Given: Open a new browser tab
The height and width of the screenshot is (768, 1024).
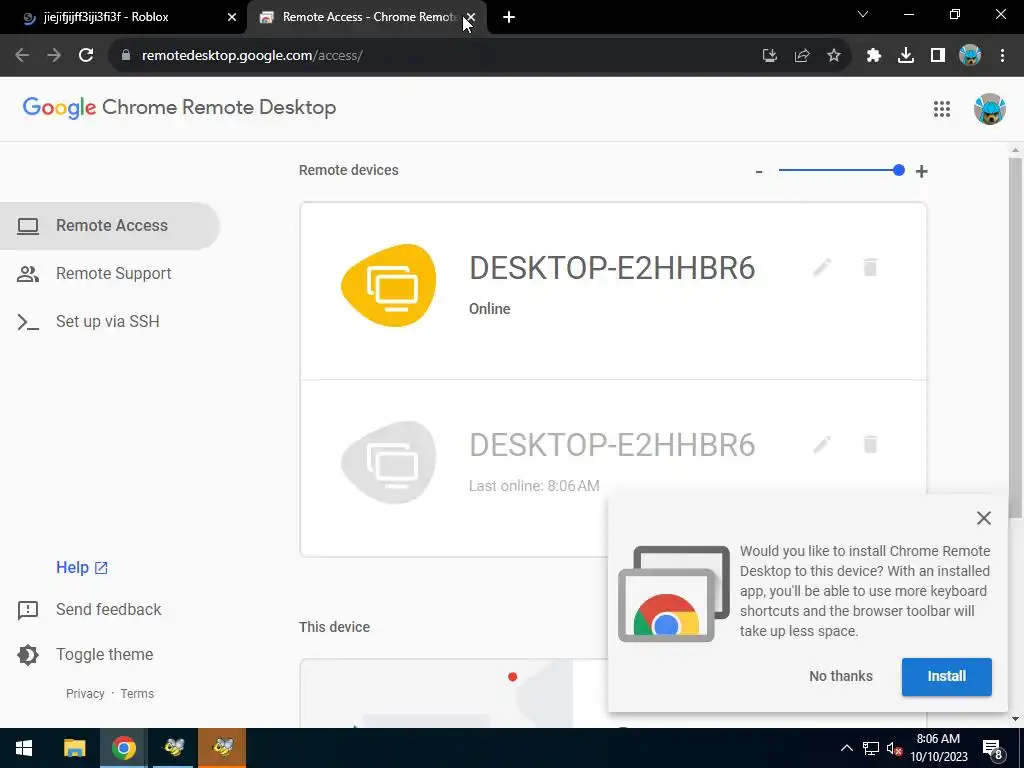Looking at the screenshot, I should coord(509,18).
